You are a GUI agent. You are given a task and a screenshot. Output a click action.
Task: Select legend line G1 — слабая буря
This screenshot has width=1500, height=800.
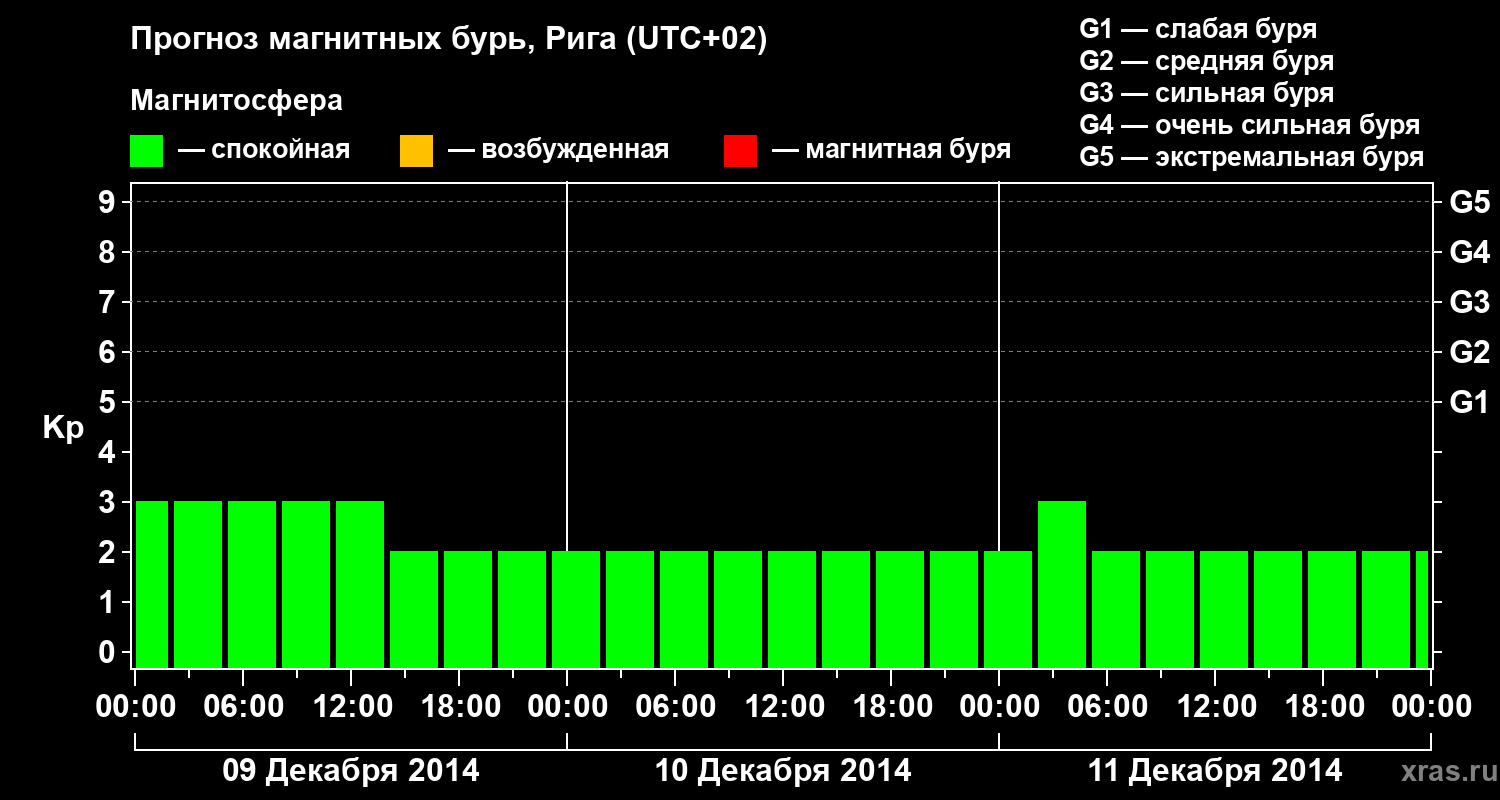pos(1198,29)
